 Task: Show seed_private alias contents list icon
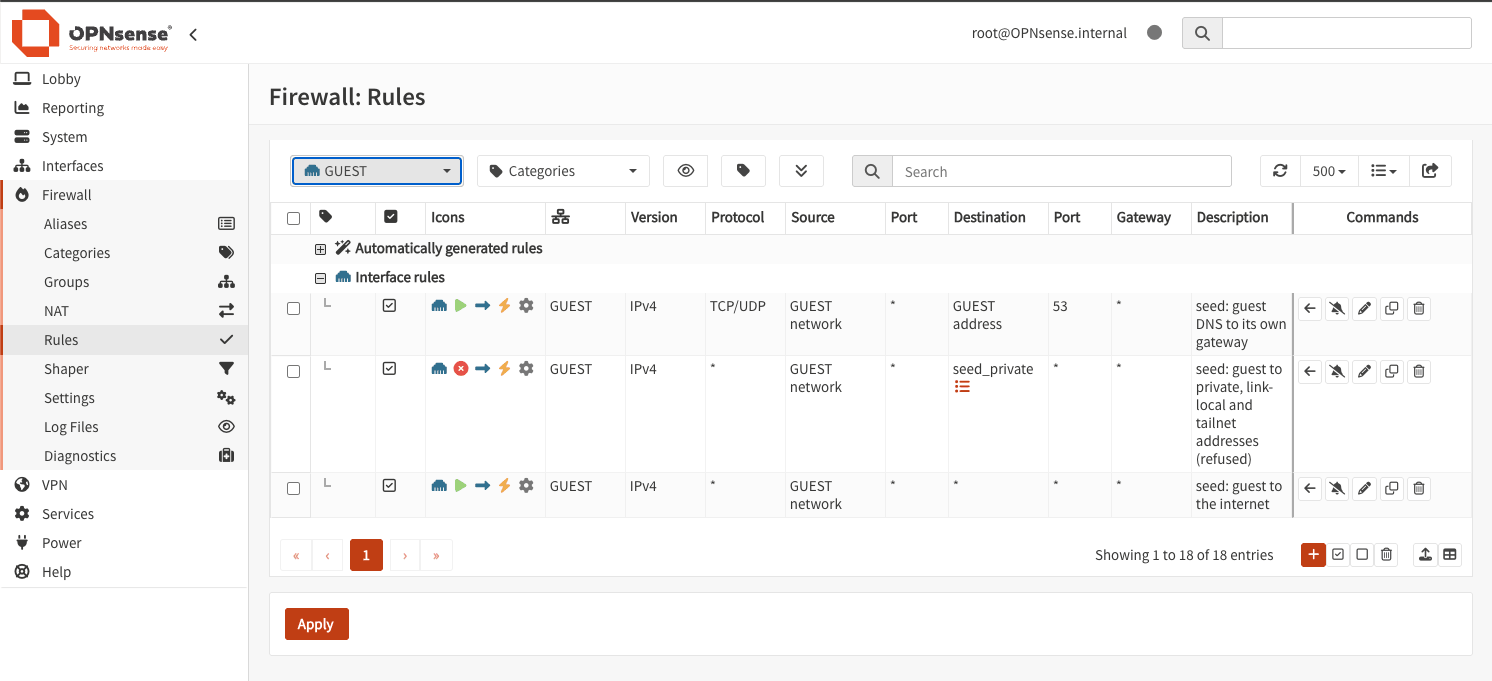pyautogui.click(x=962, y=386)
